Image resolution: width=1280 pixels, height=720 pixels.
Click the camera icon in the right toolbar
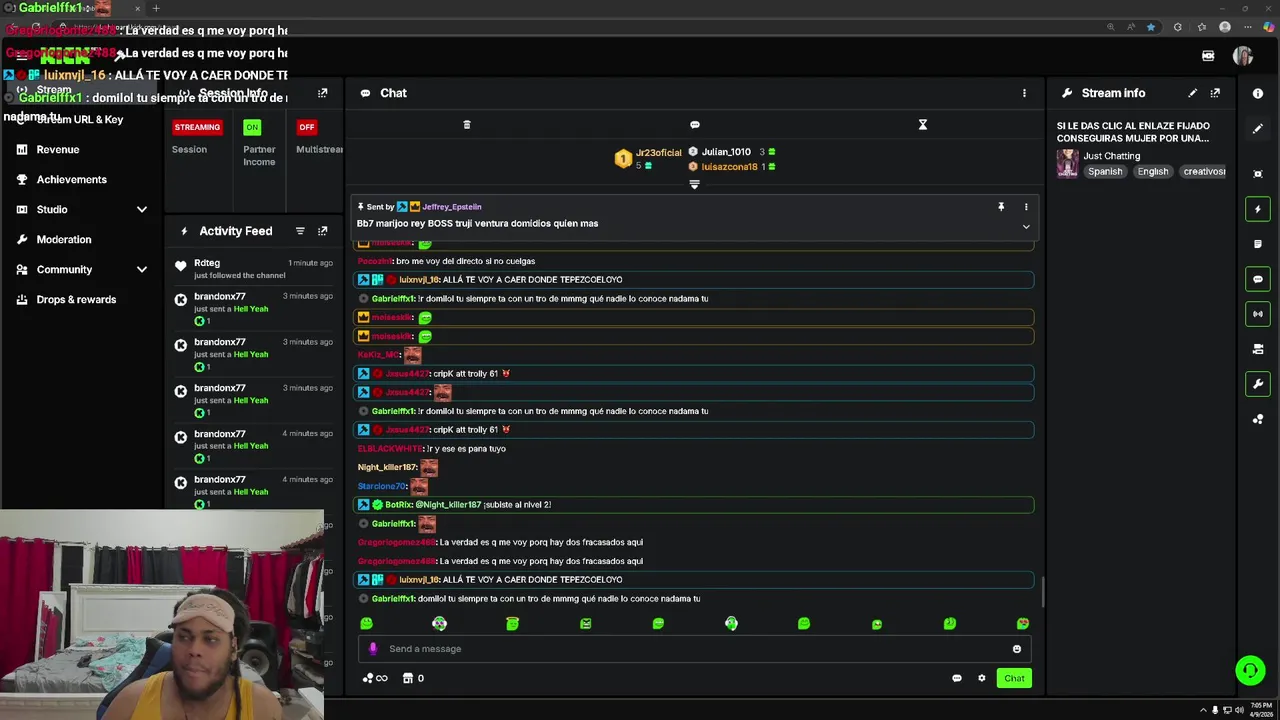(1258, 174)
